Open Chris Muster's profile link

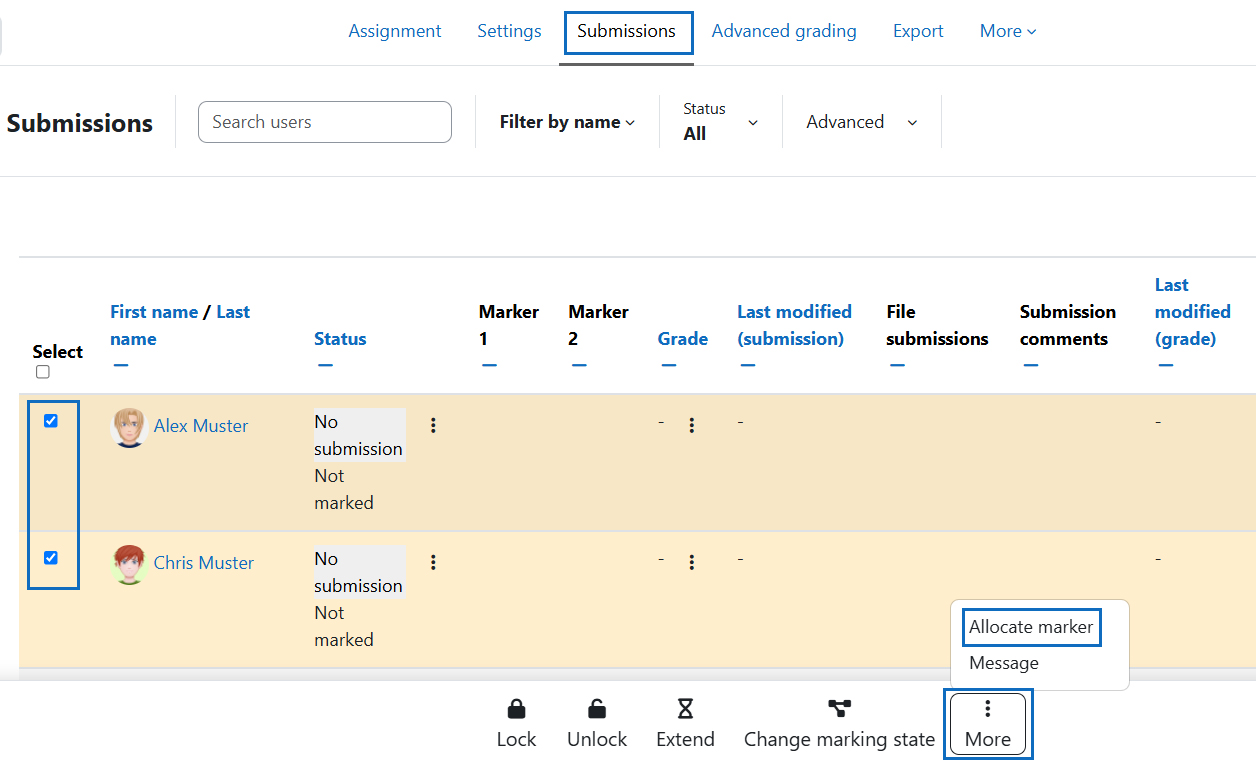click(x=204, y=563)
